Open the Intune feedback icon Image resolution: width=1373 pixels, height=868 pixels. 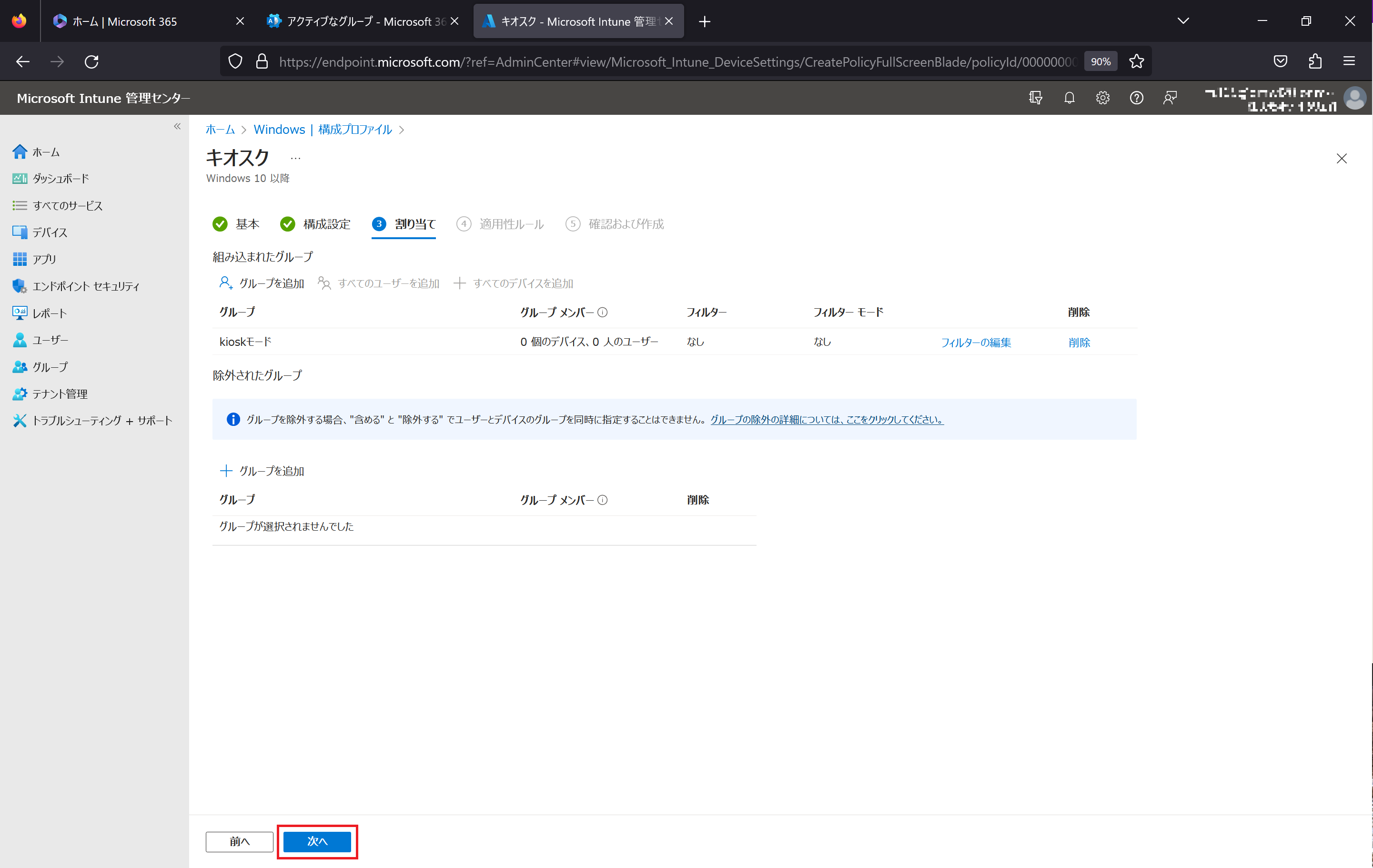click(x=1170, y=98)
